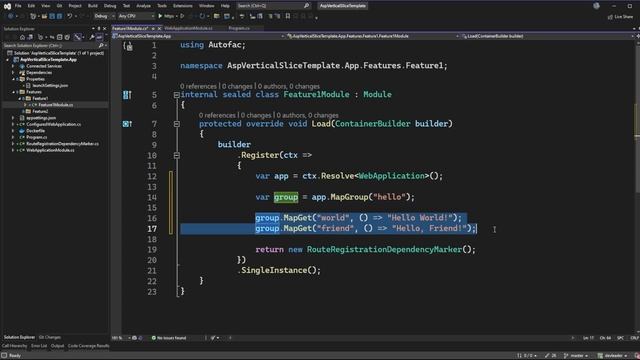The height and width of the screenshot is (360, 640).
Task: Open the Test menu
Action: click(x=127, y=6)
